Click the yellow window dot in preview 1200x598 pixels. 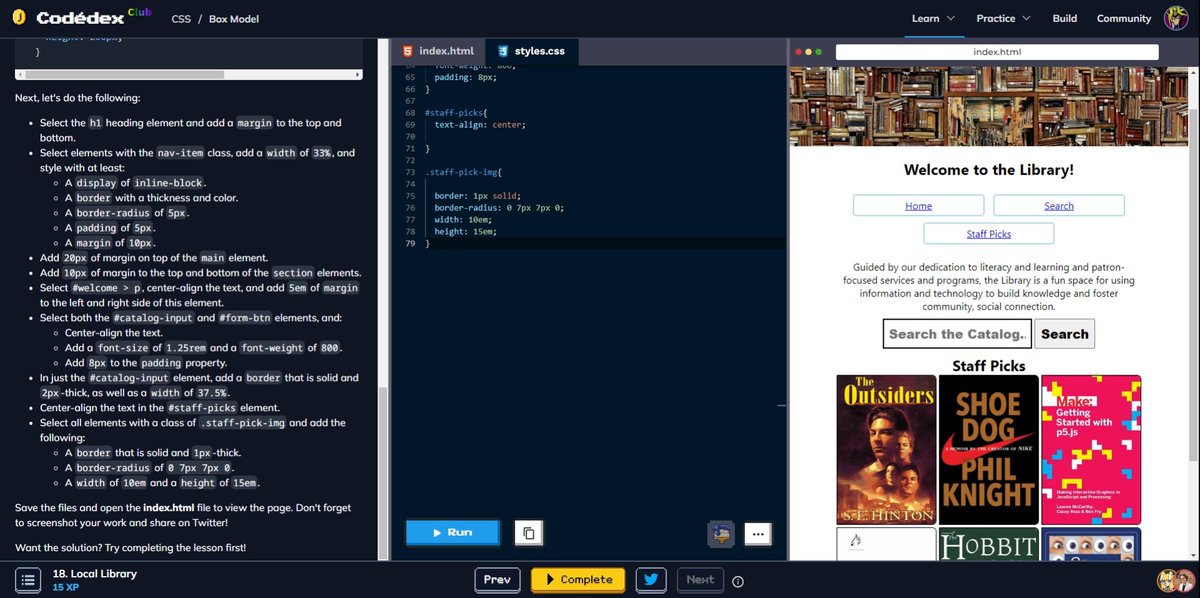pos(808,52)
